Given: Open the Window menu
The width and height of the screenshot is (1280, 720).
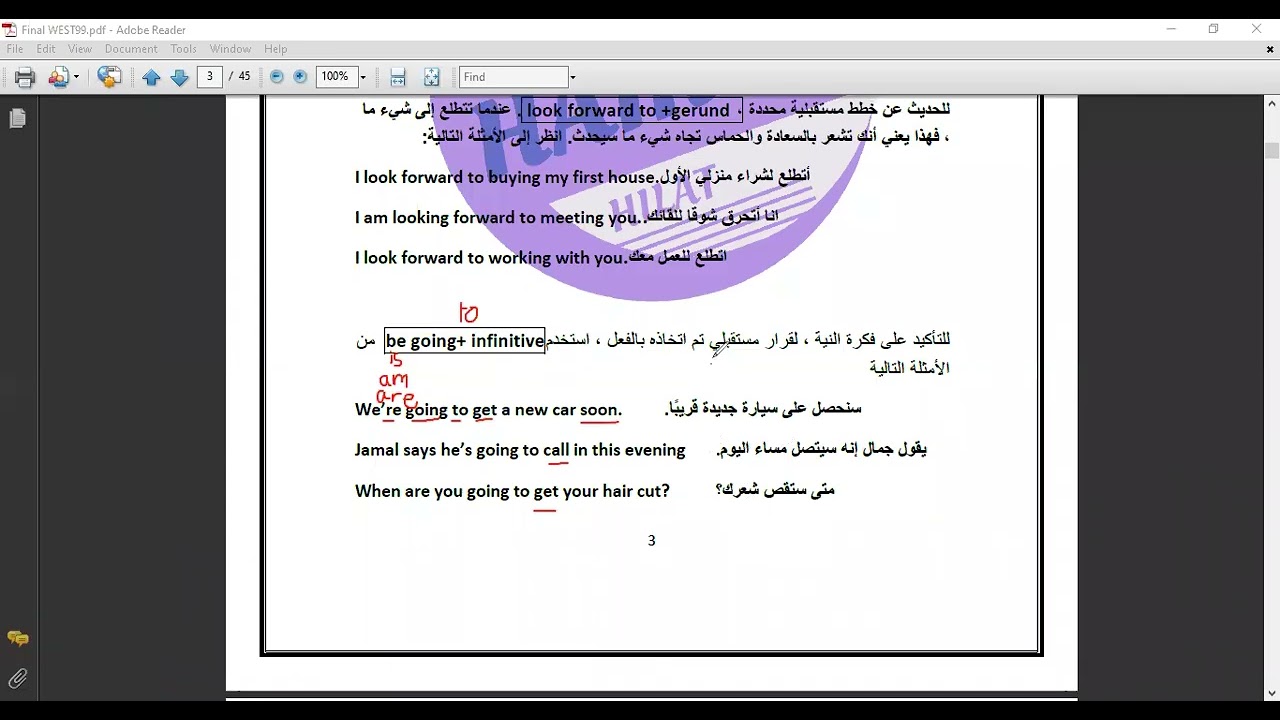Looking at the screenshot, I should (230, 49).
